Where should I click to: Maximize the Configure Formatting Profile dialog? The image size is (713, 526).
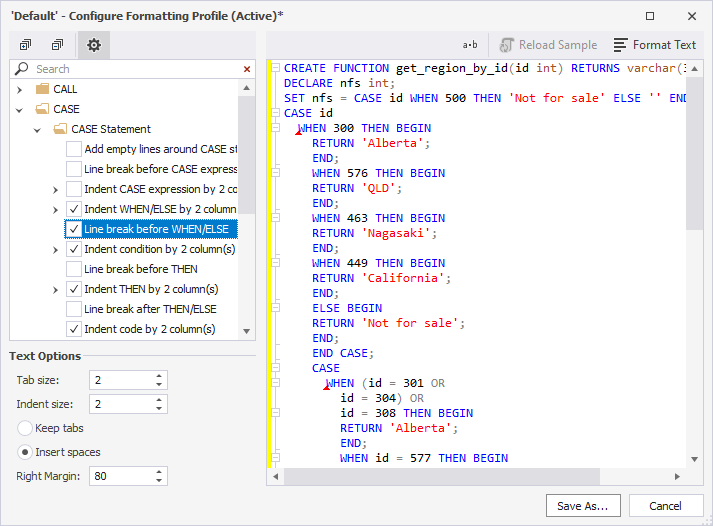(x=650, y=16)
